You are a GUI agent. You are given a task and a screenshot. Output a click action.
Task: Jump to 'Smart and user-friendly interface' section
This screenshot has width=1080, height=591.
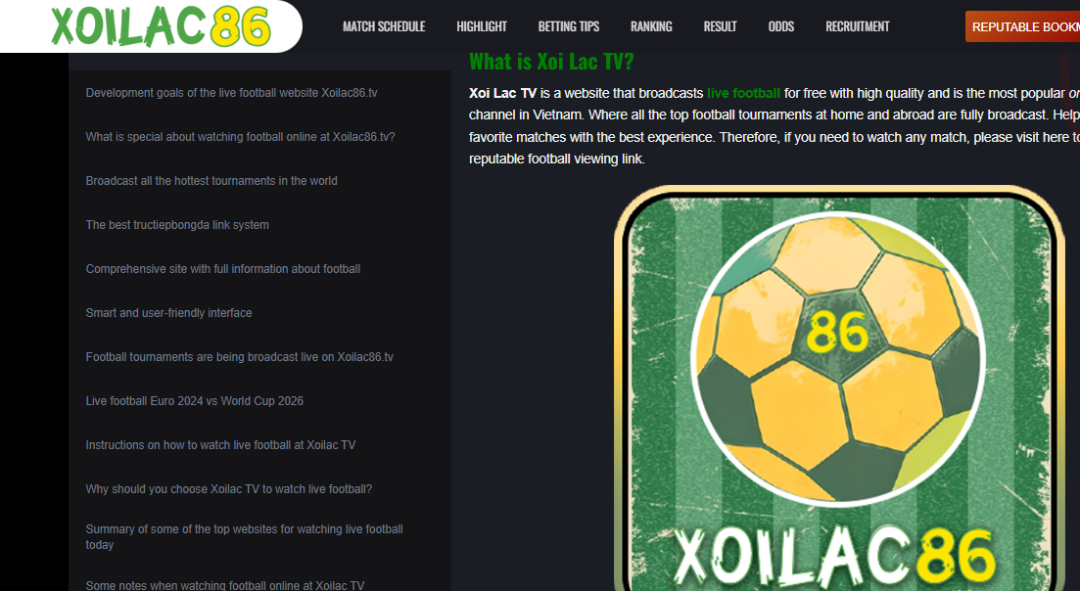tap(169, 313)
